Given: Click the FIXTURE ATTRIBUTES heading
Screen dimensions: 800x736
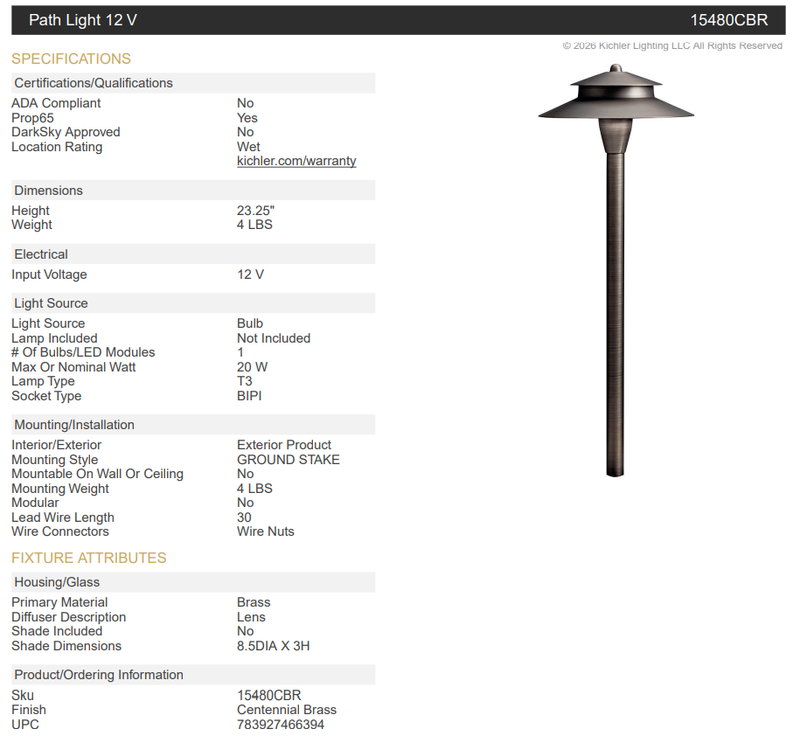Looking at the screenshot, I should (89, 557).
